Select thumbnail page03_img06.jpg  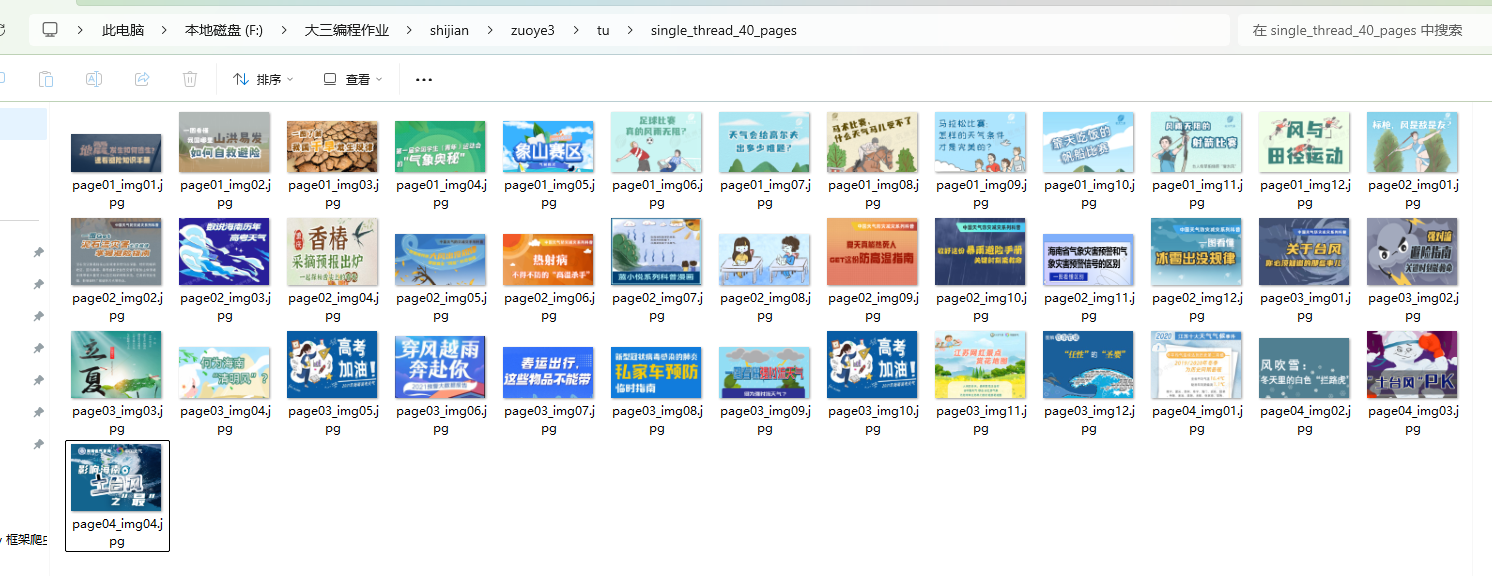coord(440,367)
